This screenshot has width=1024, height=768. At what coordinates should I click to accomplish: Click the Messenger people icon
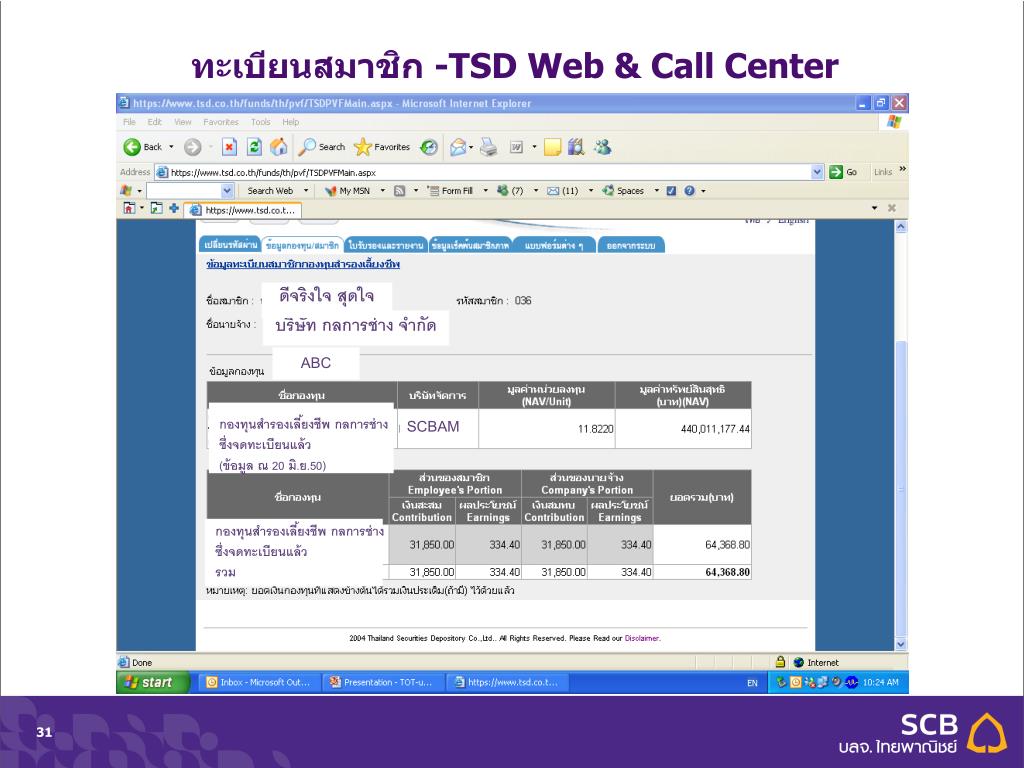click(x=602, y=147)
